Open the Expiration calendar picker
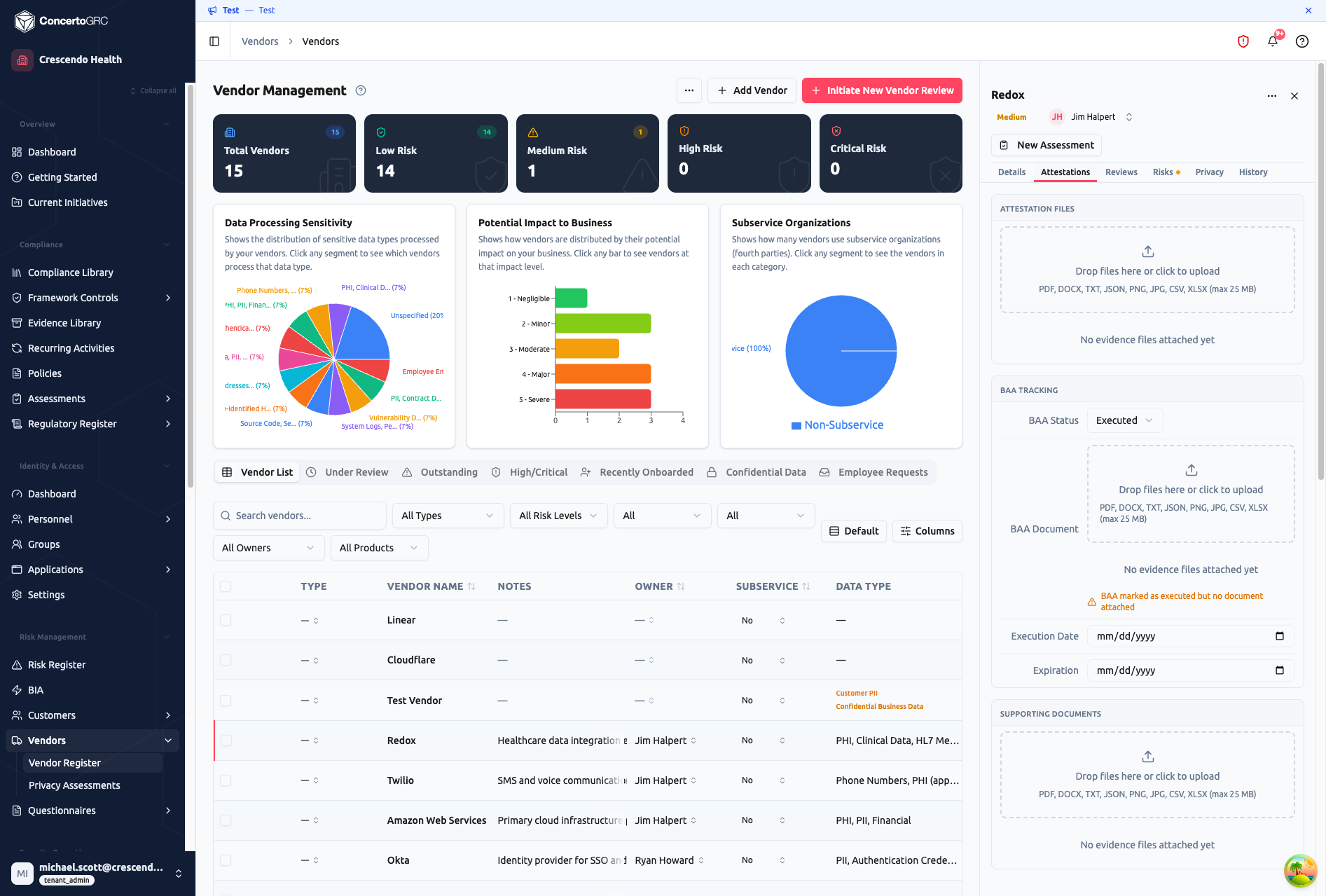This screenshot has height=896, width=1326. 1280,670
